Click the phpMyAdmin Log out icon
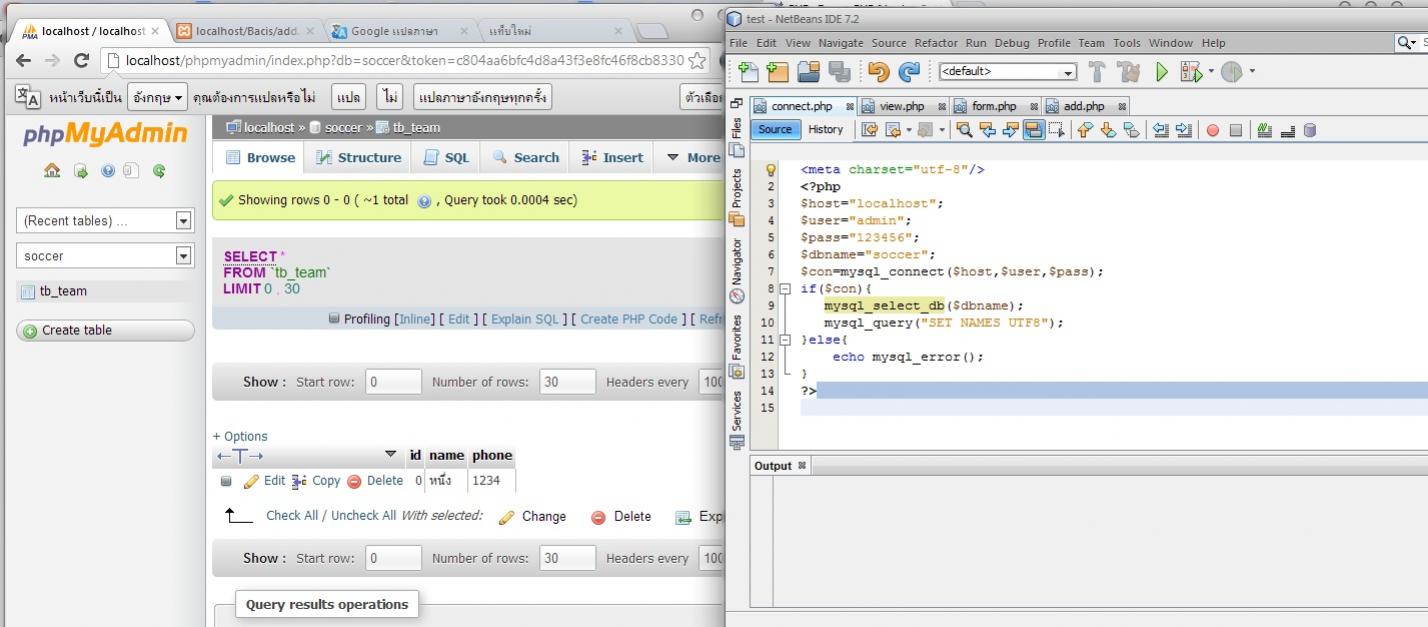1428x627 pixels. coord(80,171)
